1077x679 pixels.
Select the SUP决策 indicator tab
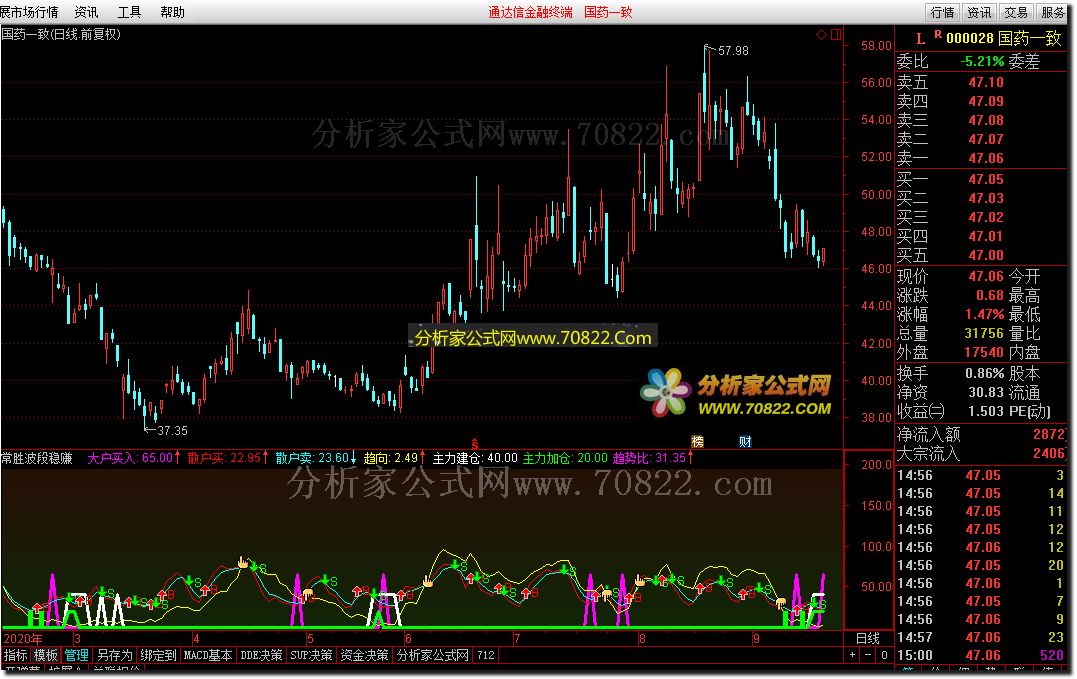tap(311, 655)
